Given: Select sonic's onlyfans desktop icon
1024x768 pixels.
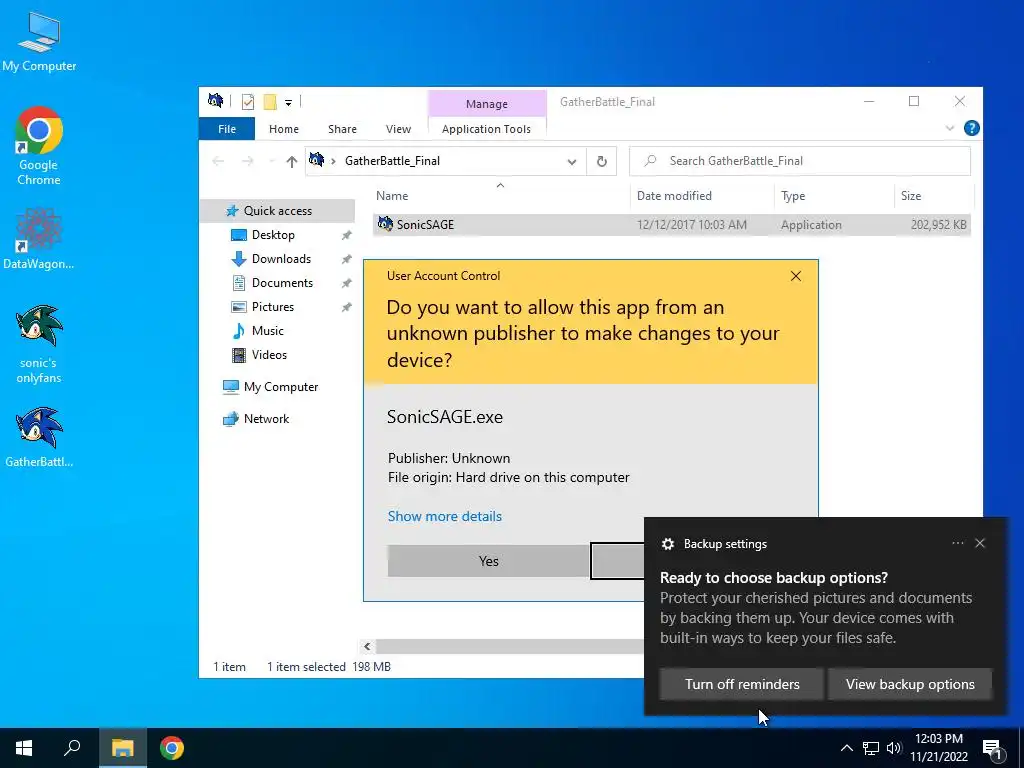Looking at the screenshot, I should (39, 344).
